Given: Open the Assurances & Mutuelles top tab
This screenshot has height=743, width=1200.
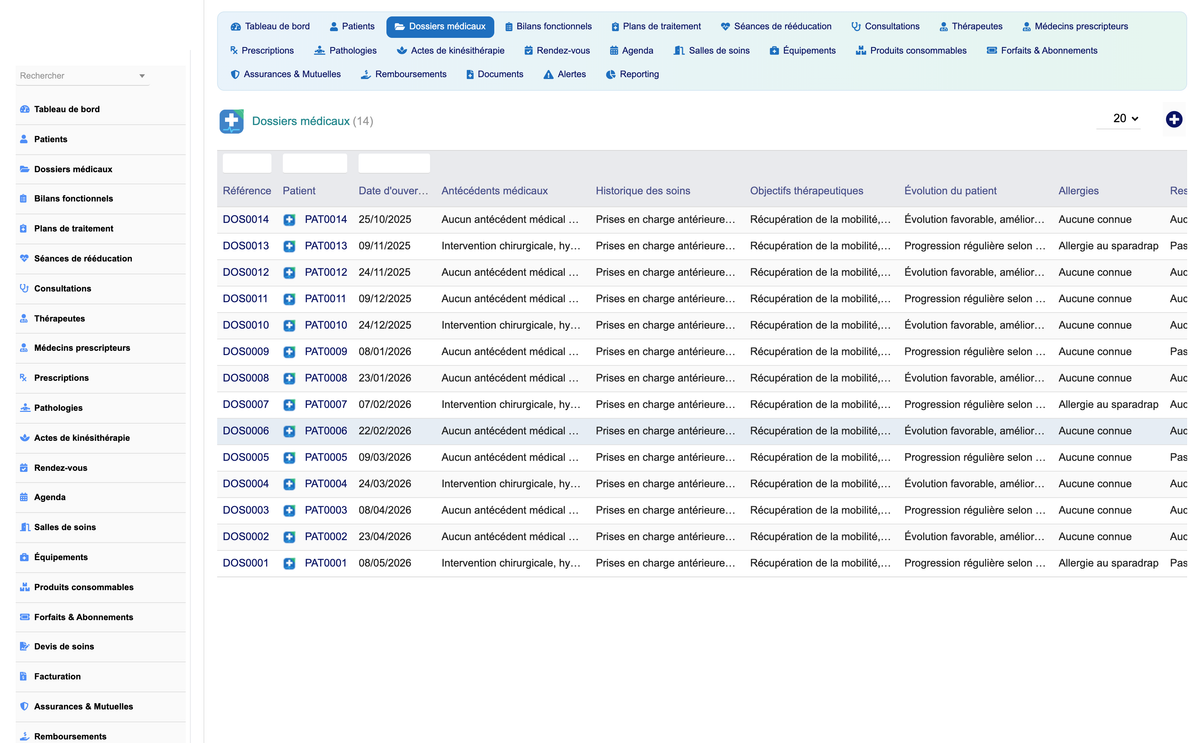Looking at the screenshot, I should (x=285, y=74).
